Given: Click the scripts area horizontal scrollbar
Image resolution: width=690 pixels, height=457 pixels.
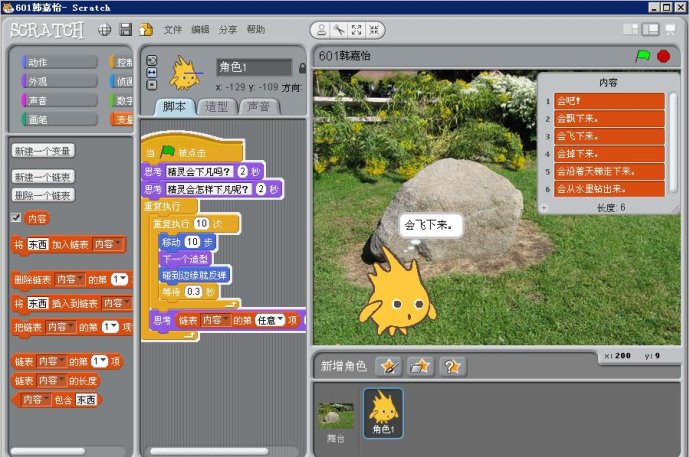Looking at the screenshot, I should [x=209, y=451].
